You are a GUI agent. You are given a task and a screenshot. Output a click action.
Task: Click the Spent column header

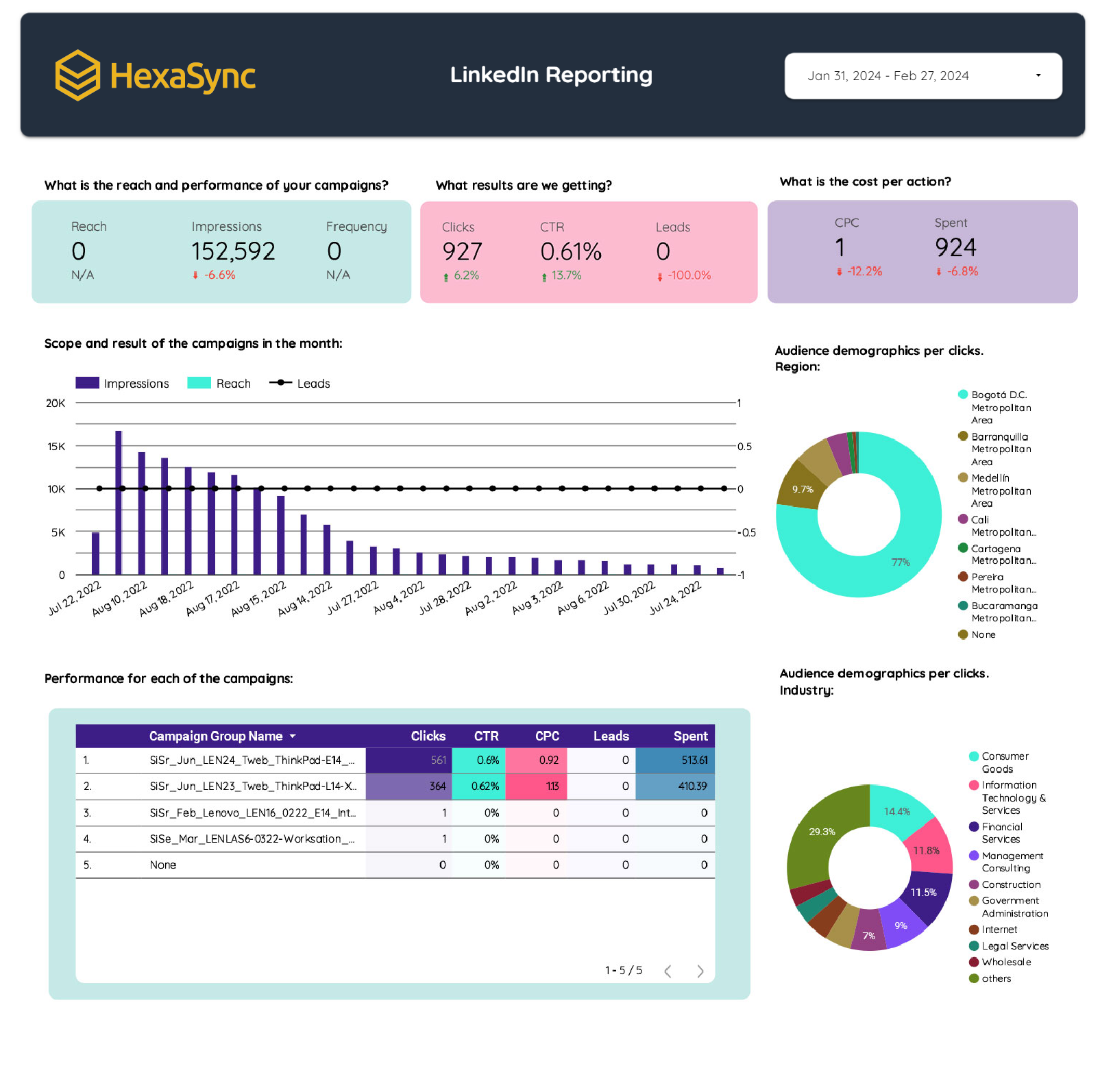coord(689,736)
